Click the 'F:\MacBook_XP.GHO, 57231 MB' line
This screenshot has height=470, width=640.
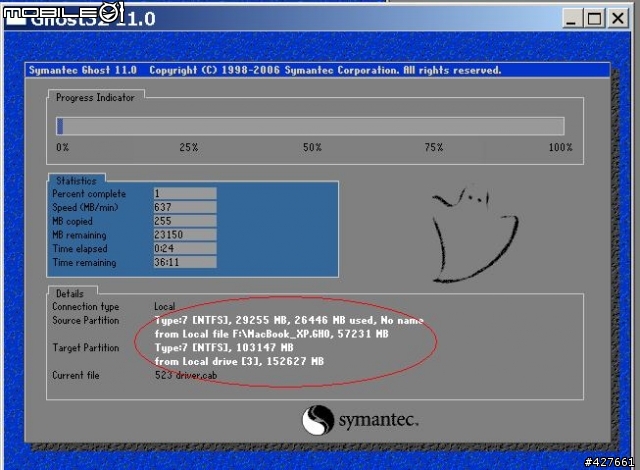tap(271, 334)
